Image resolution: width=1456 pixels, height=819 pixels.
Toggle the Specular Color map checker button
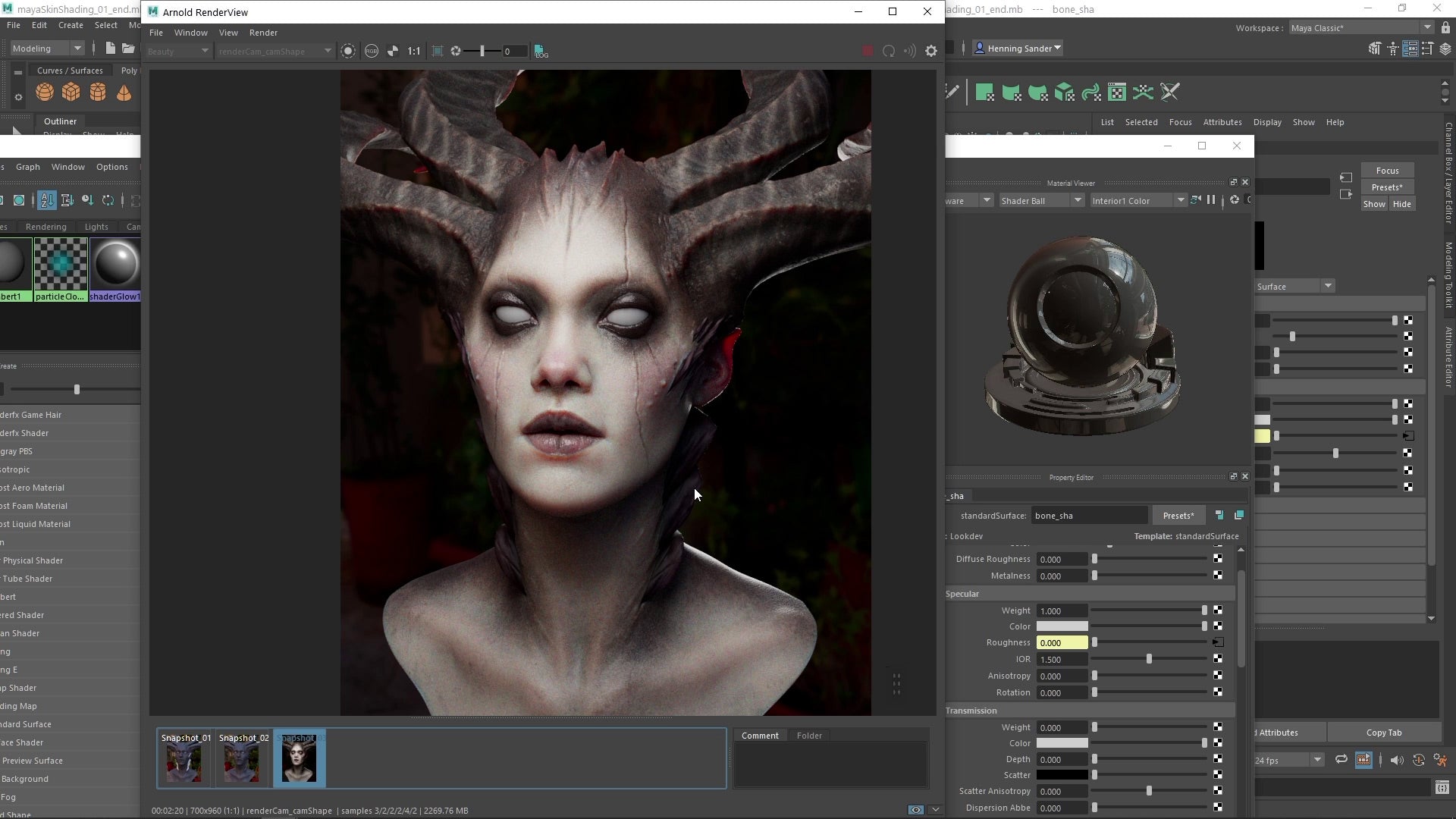point(1218,626)
